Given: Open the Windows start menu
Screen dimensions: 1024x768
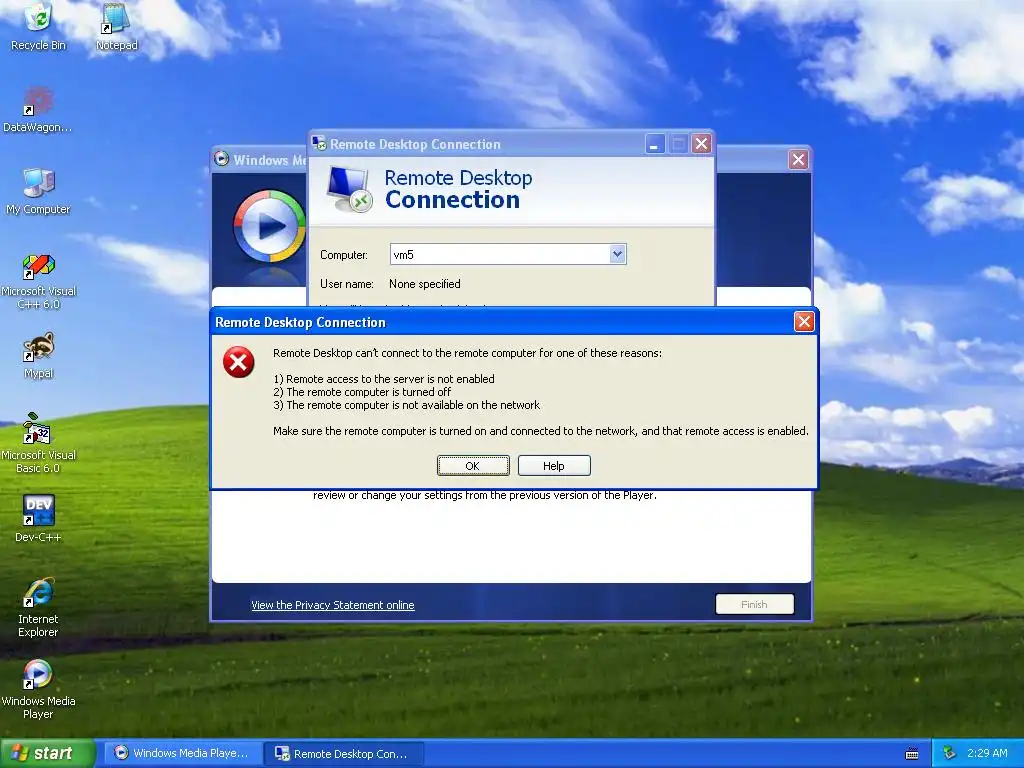Looking at the screenshot, I should point(47,753).
